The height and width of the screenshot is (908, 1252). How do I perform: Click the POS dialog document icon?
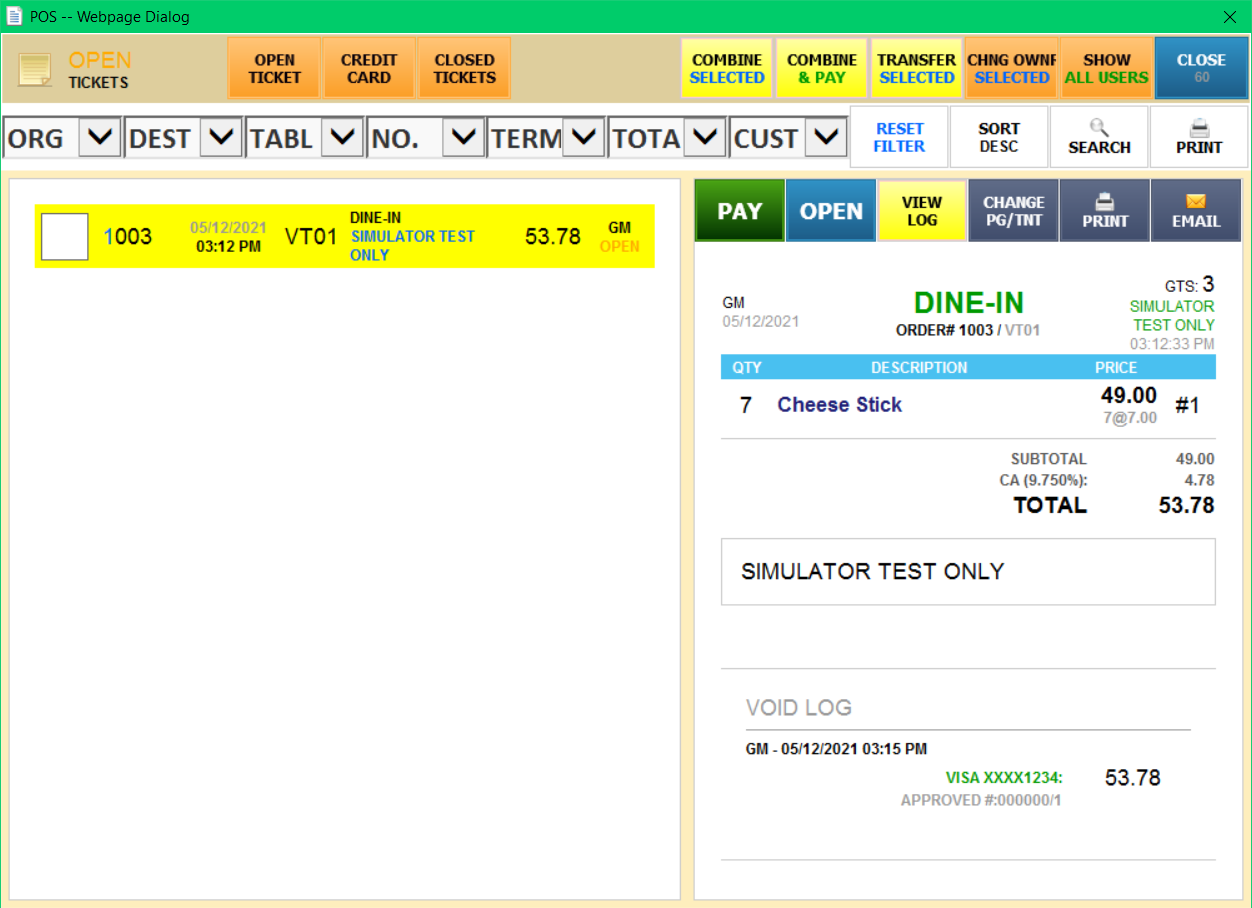click(15, 16)
